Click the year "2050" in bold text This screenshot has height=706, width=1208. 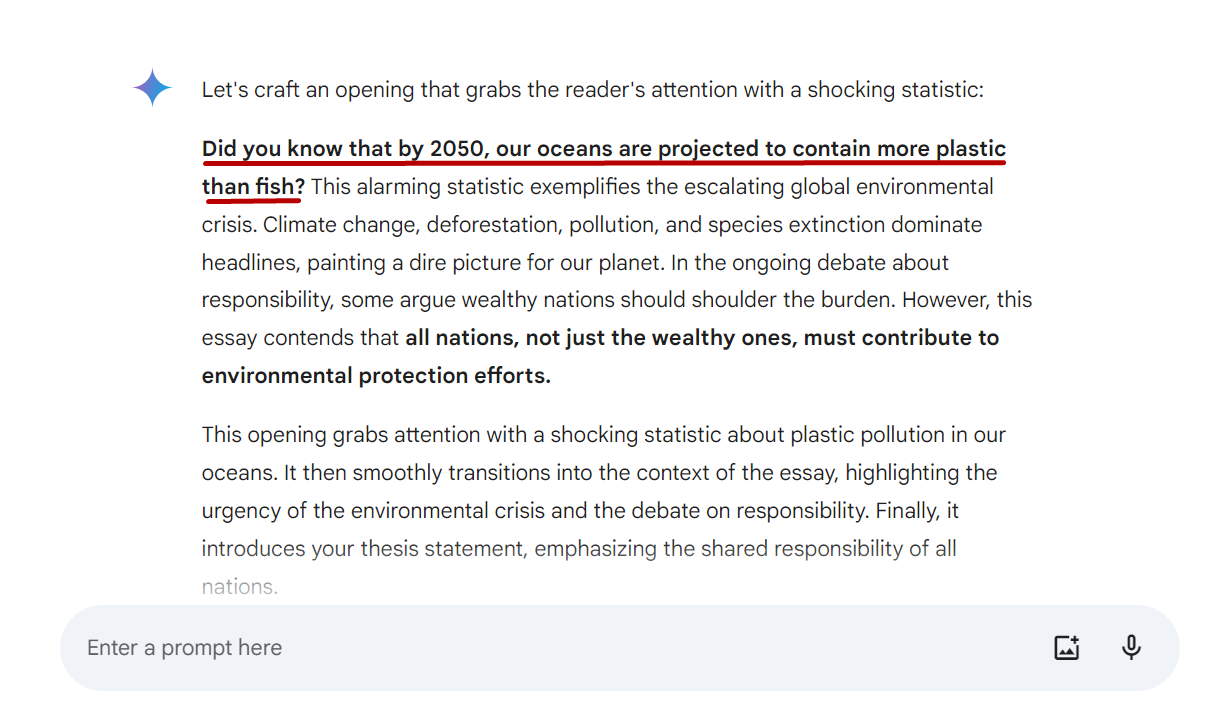[x=457, y=149]
